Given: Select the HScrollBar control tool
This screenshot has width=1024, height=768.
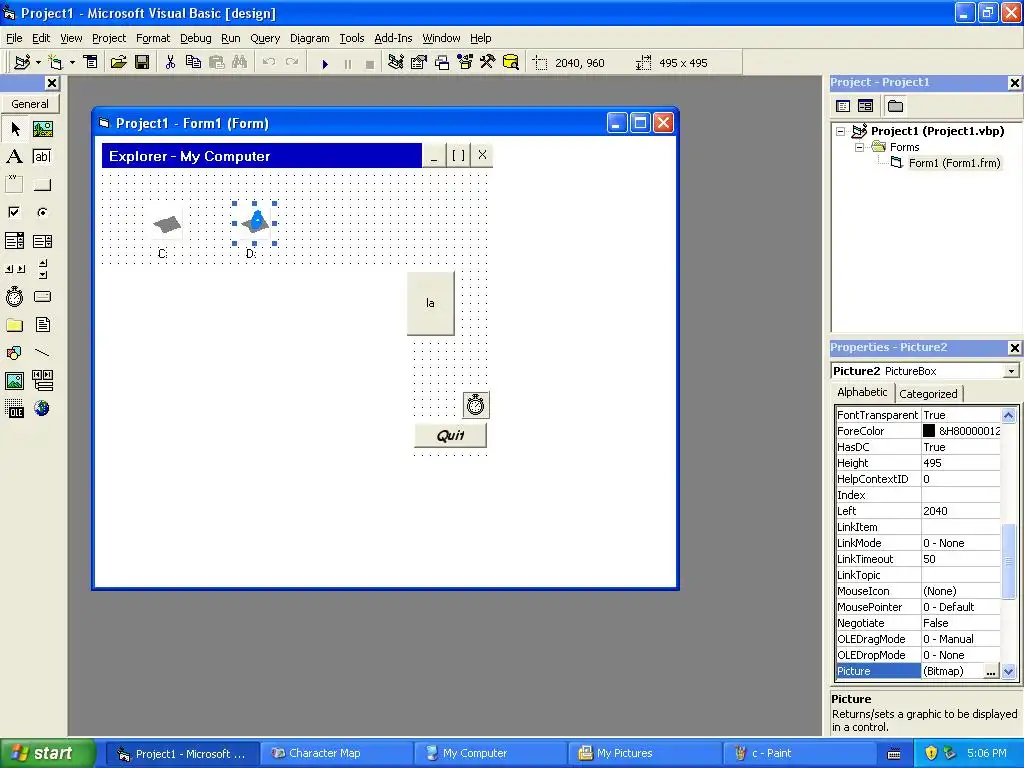Looking at the screenshot, I should pyautogui.click(x=14, y=268).
